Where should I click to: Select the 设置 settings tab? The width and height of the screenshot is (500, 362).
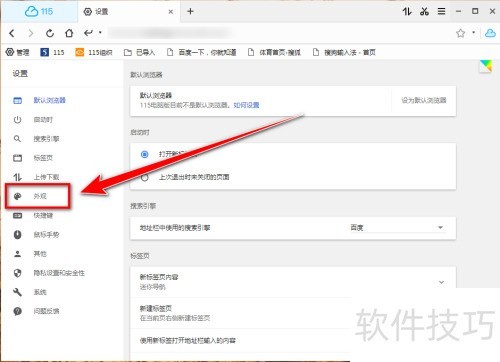pyautogui.click(x=128, y=12)
